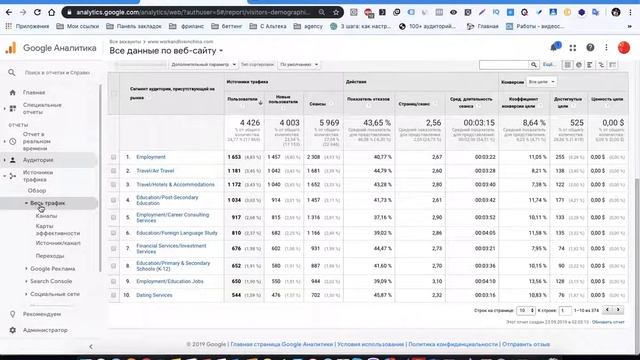This screenshot has height=360, width=640.
Task: Open Главная in the sidebar
Action: point(34,92)
